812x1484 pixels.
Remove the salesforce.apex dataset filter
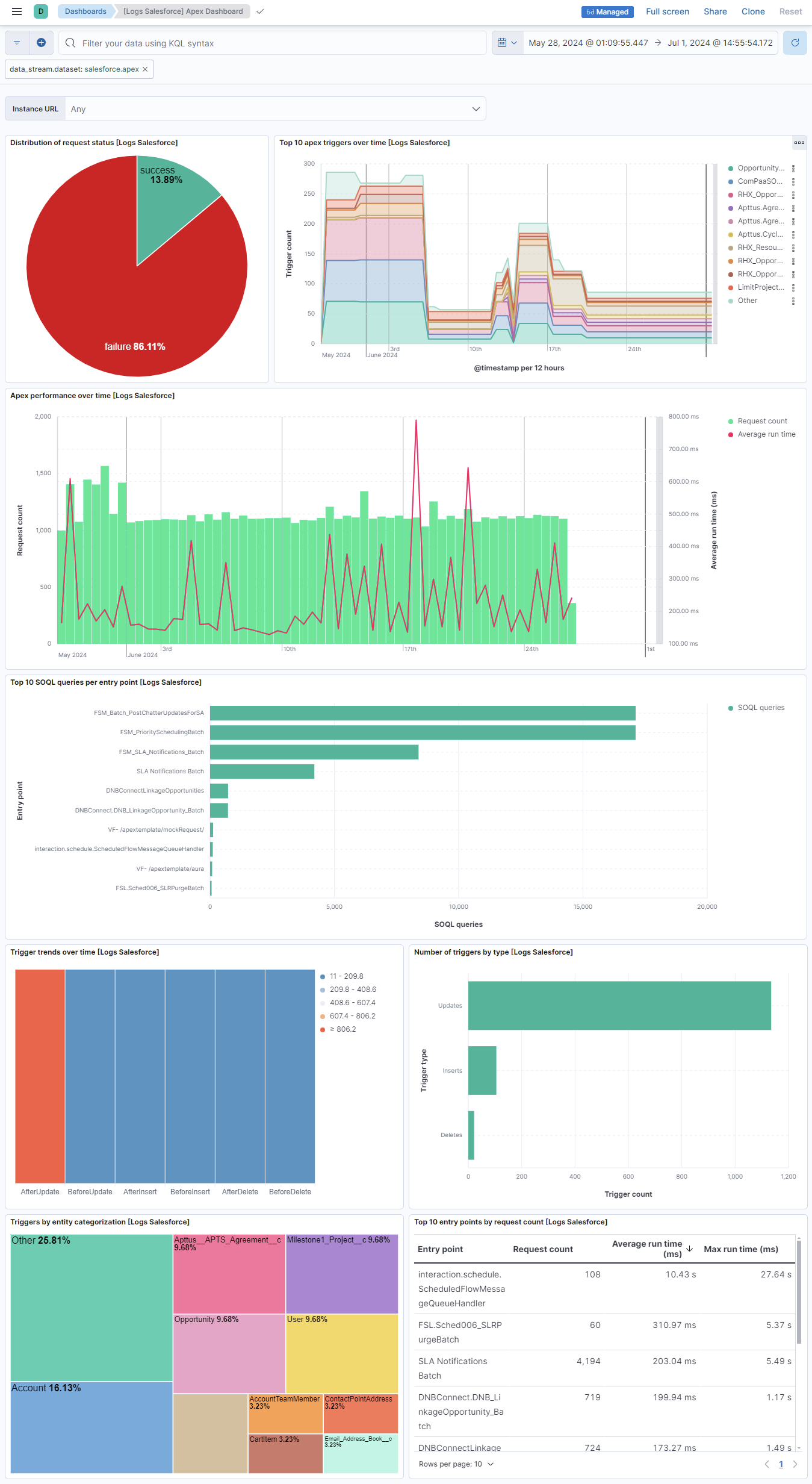tap(145, 69)
